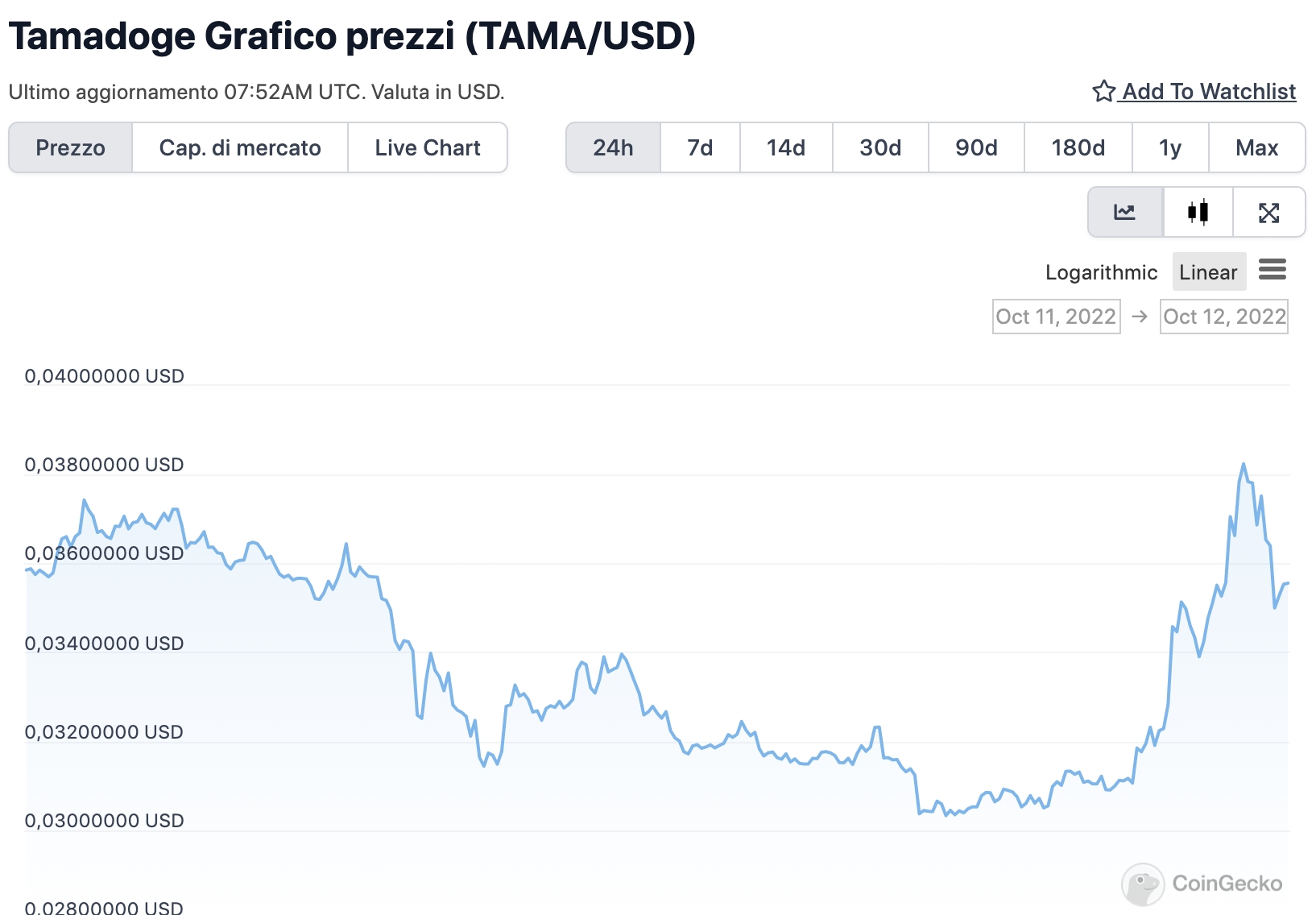Switch chart to 90d range
The height and width of the screenshot is (915, 1316).
click(x=976, y=147)
